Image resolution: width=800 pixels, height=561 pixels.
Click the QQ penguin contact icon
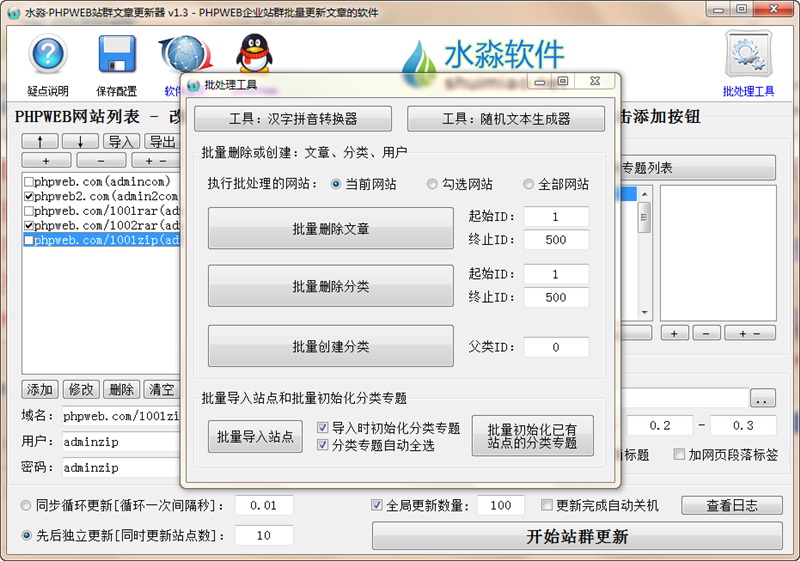254,53
